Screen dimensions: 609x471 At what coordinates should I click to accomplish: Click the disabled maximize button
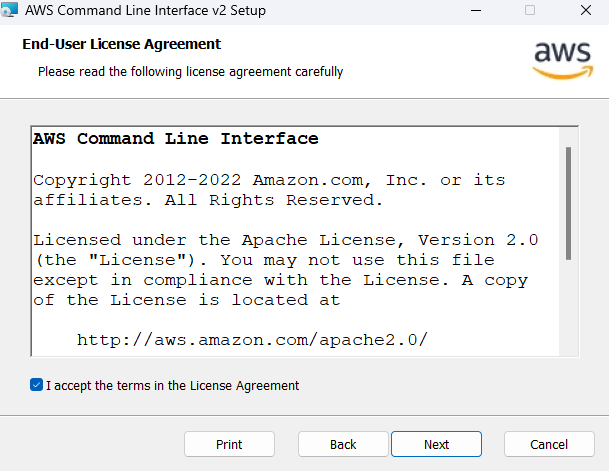tap(530, 10)
